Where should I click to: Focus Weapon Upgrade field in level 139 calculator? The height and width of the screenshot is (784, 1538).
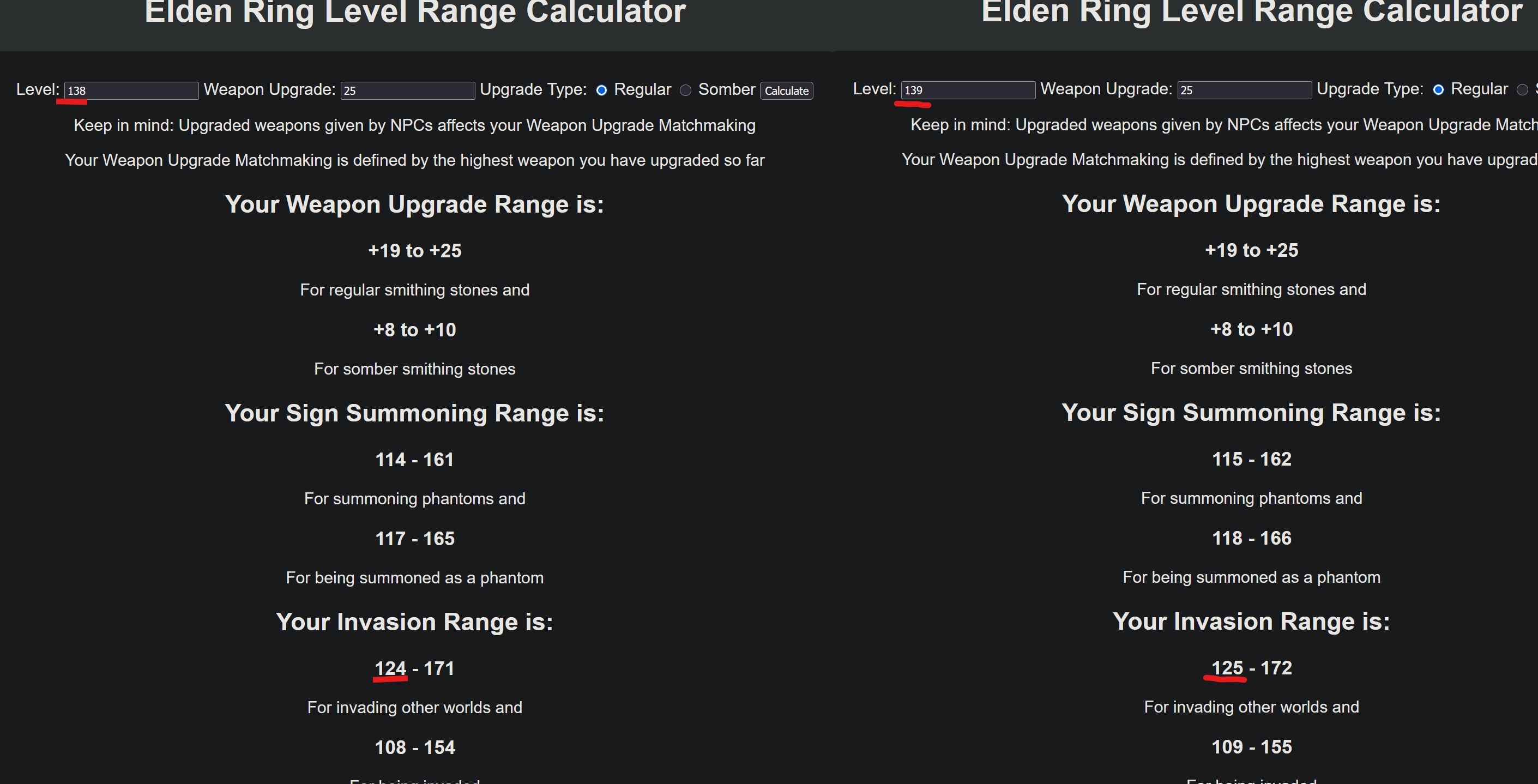(x=1244, y=90)
